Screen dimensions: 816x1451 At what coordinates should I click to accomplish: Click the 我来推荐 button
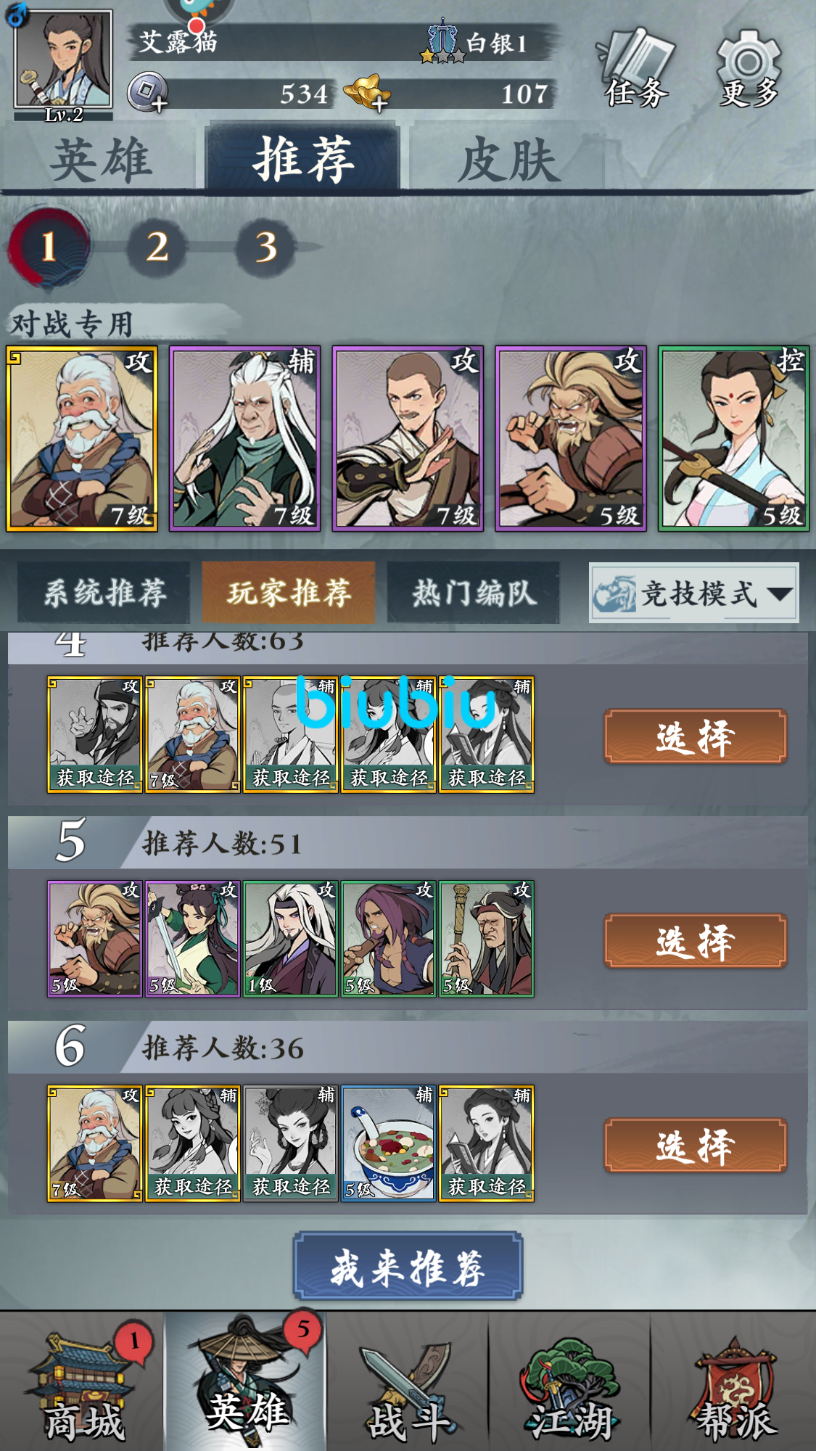(x=408, y=1266)
